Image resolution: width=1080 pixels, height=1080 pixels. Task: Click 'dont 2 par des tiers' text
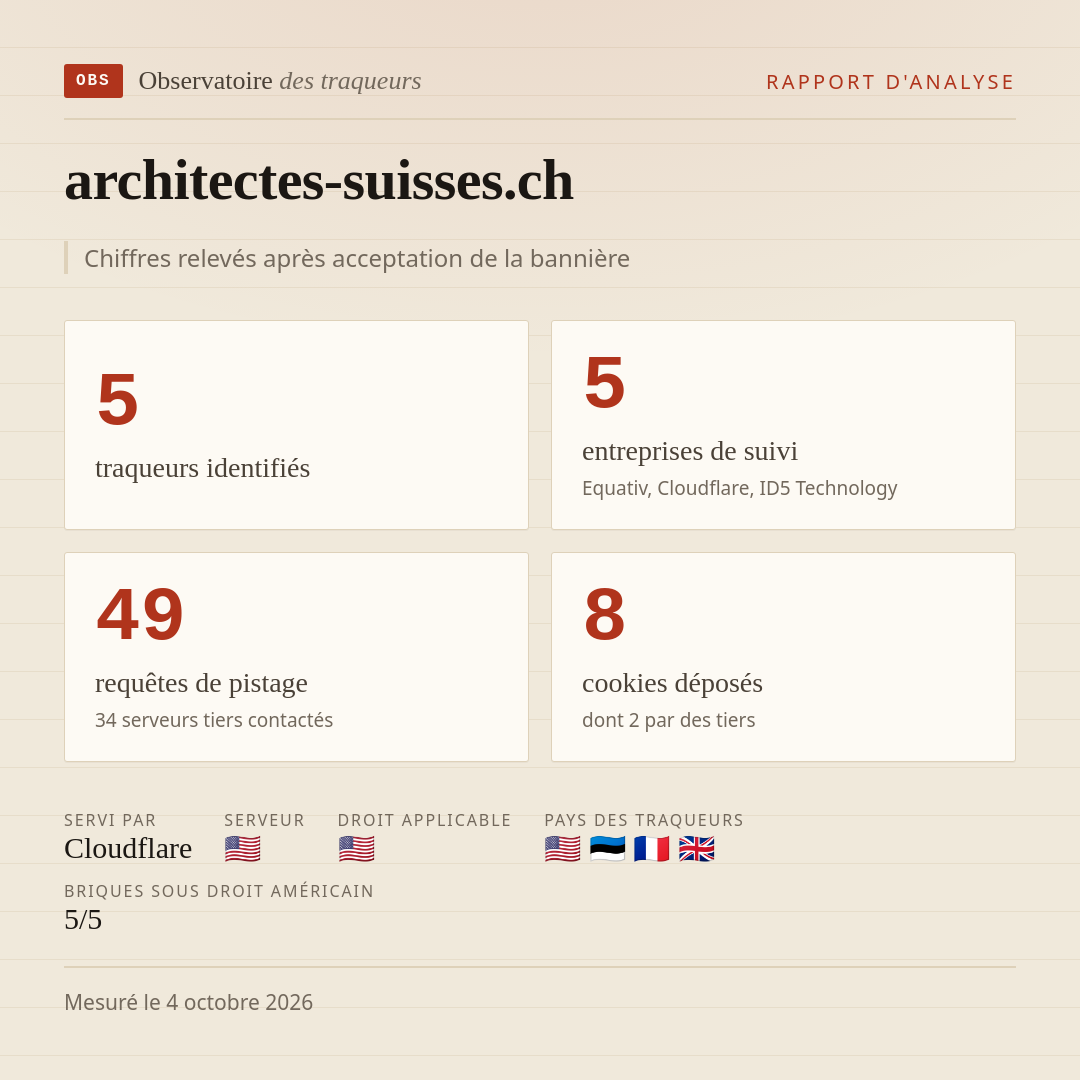click(668, 720)
